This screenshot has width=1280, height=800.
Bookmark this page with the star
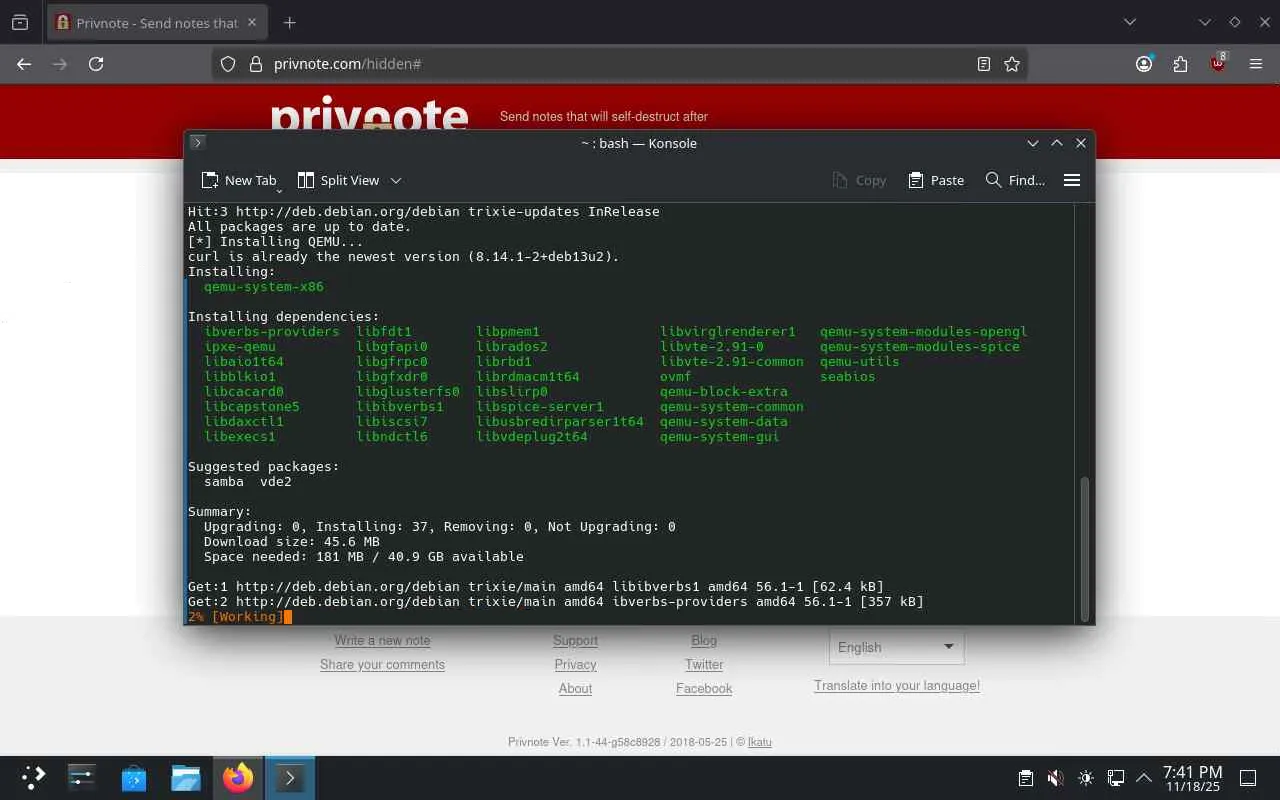coord(1012,64)
